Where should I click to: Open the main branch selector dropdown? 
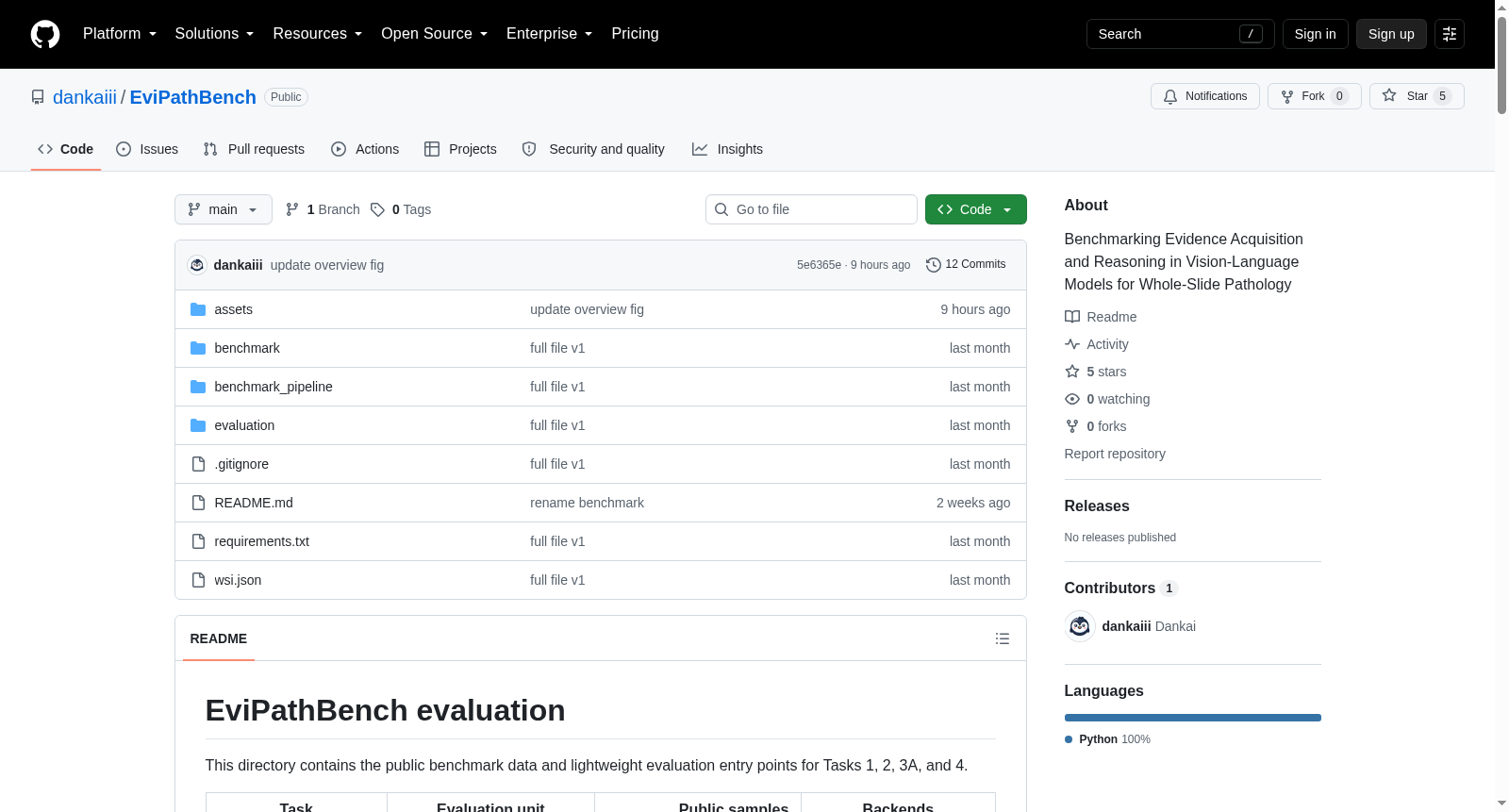click(224, 209)
